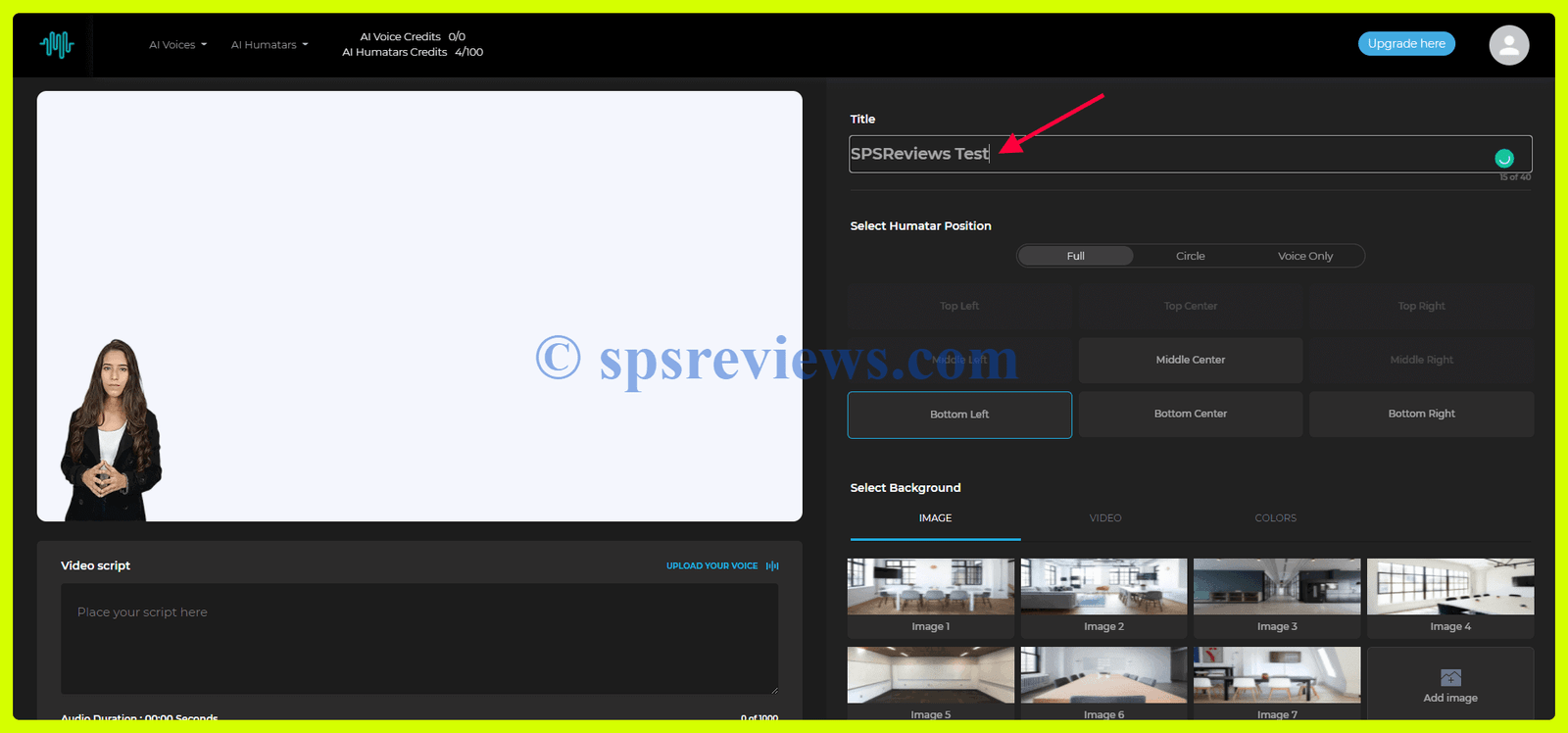Click the Upgrade here button
This screenshot has width=1568, height=733.
(1406, 44)
